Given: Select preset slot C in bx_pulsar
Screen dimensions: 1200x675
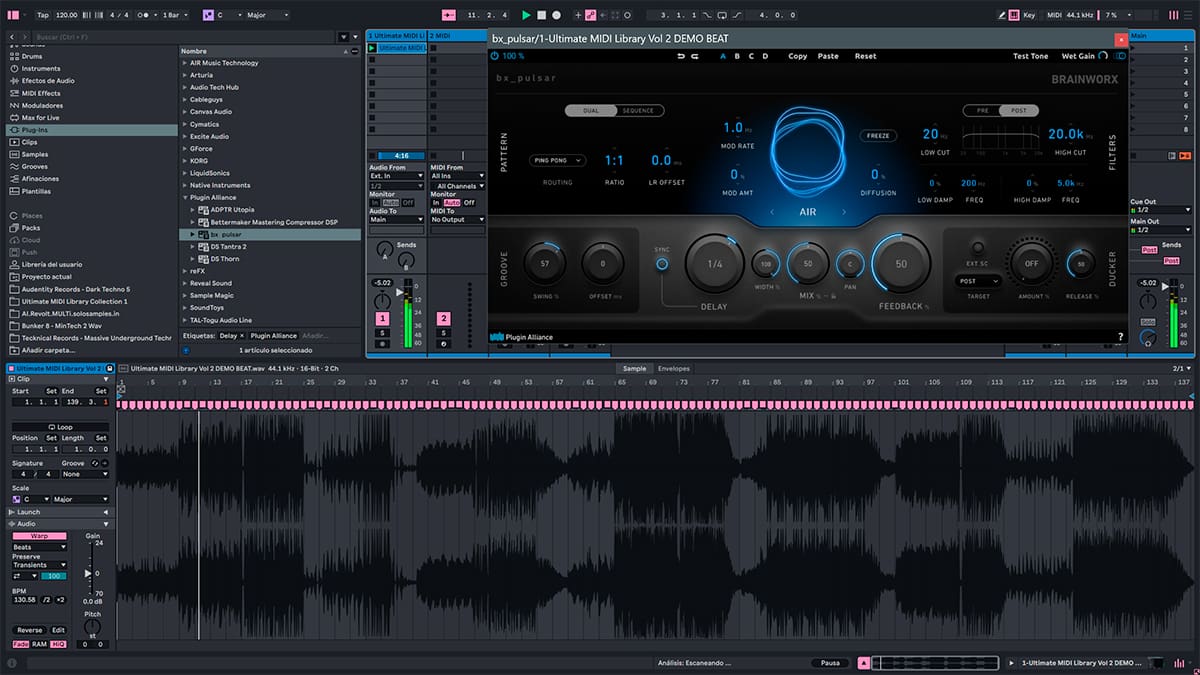Looking at the screenshot, I should coord(752,56).
